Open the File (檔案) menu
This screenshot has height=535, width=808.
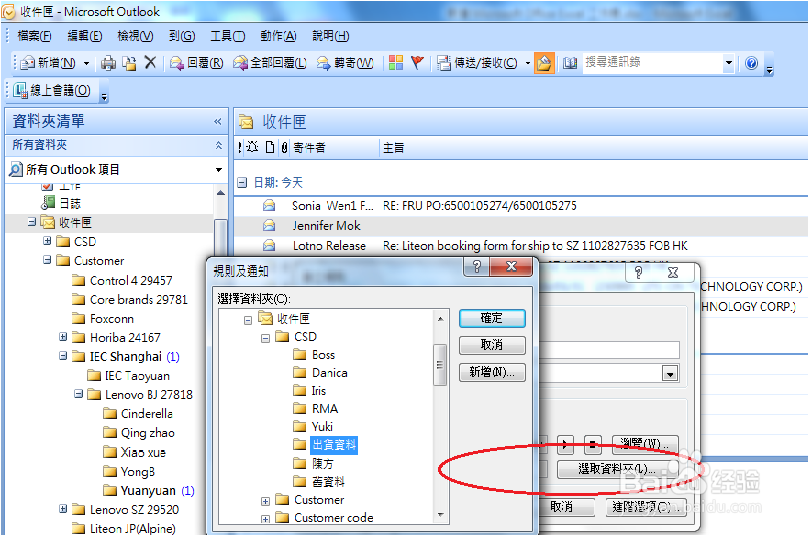(x=34, y=36)
